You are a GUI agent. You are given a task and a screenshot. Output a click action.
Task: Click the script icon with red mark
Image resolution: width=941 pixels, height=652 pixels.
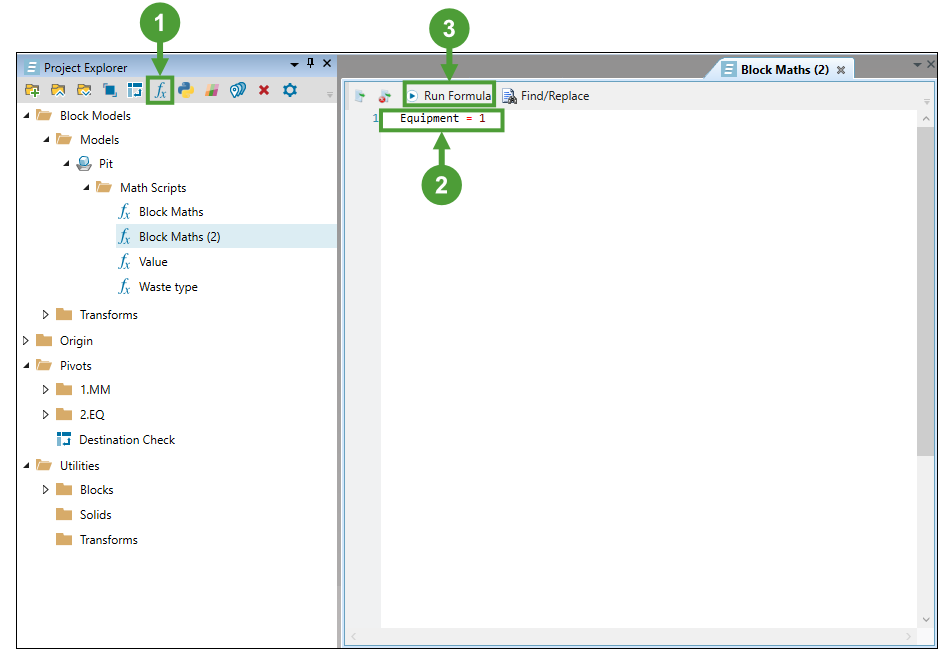(385, 96)
